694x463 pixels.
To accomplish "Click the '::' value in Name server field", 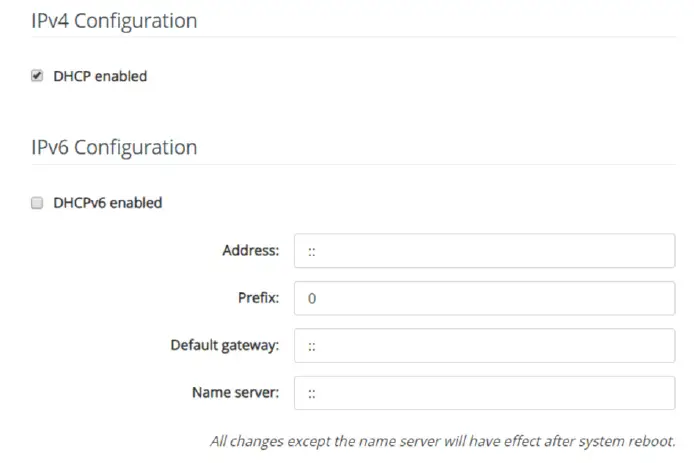I will pos(312,393).
